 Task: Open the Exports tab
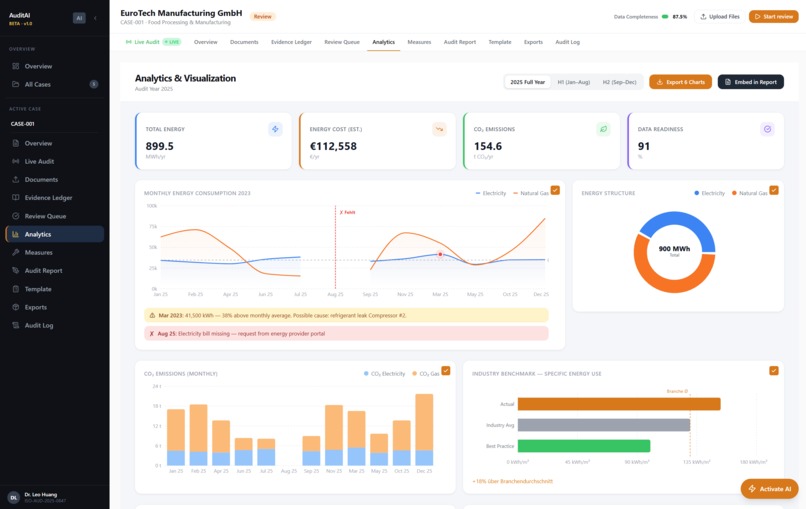tap(533, 42)
